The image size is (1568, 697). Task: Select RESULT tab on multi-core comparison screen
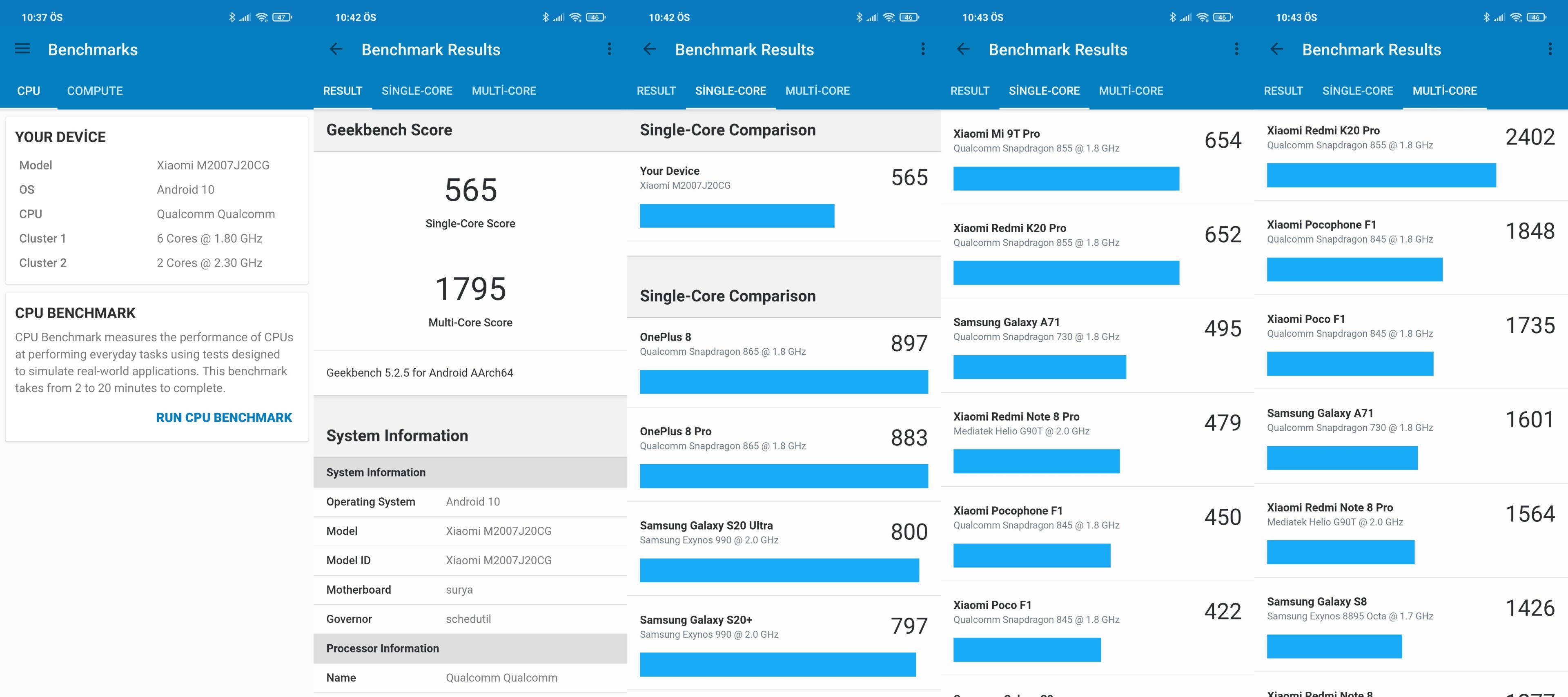(1283, 91)
